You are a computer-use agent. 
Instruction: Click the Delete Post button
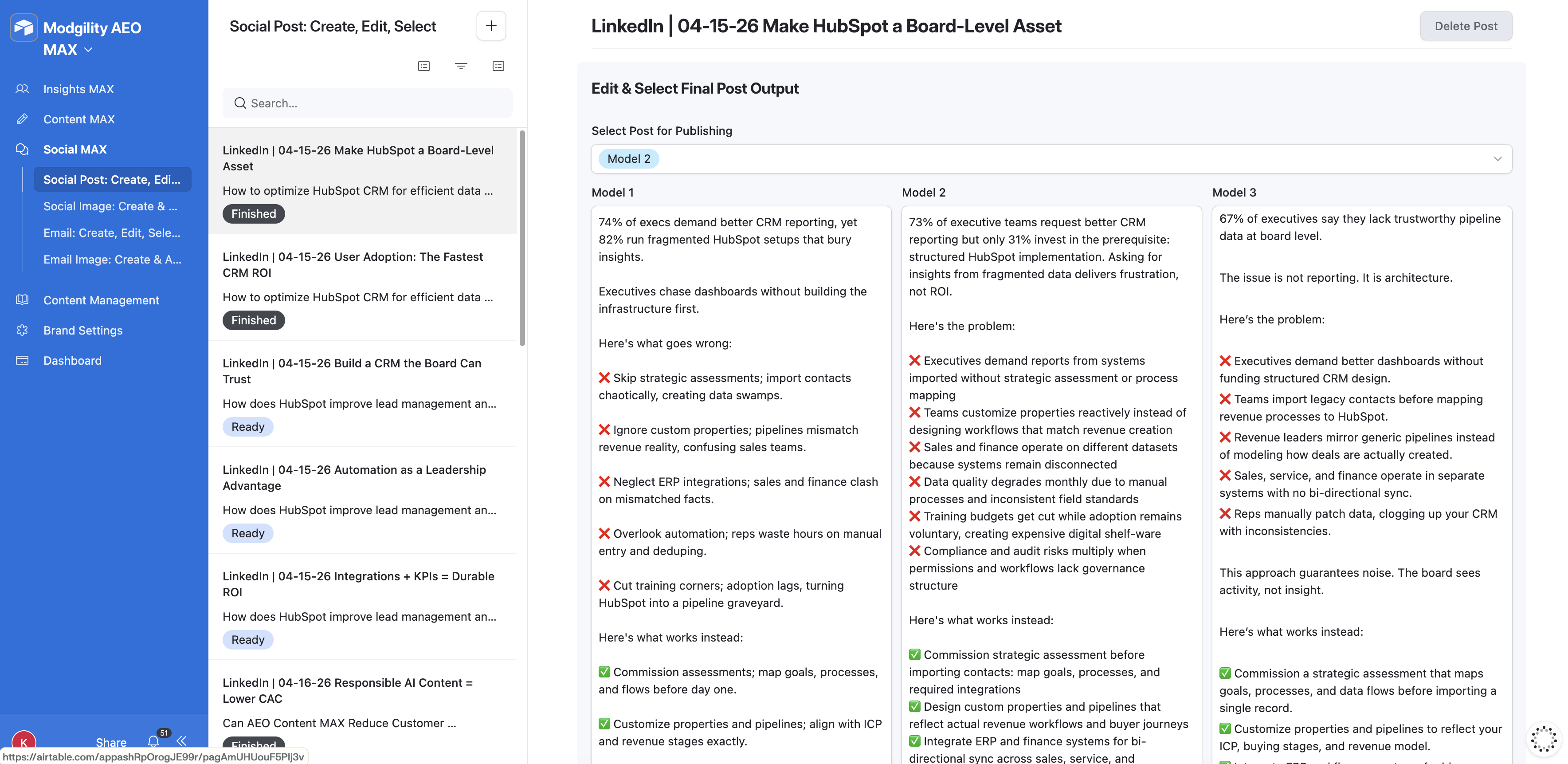[x=1466, y=26]
